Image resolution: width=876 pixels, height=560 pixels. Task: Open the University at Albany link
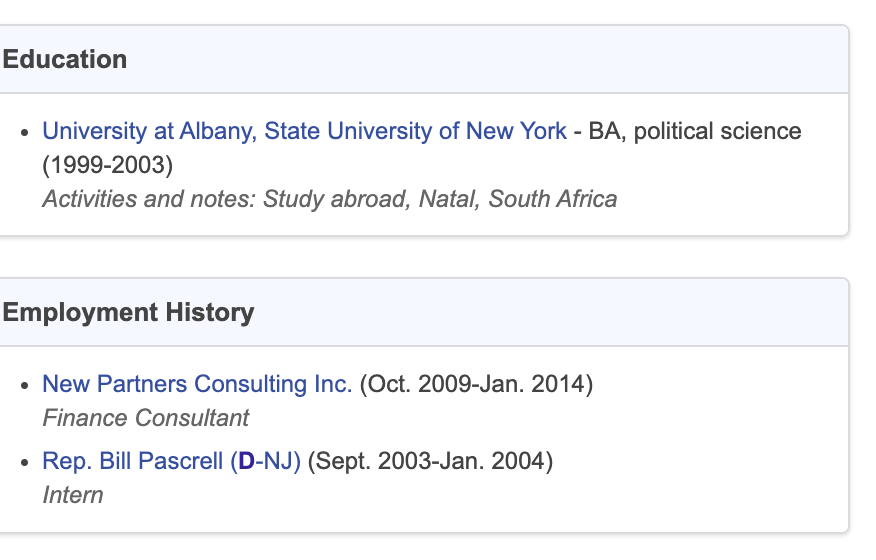[x=304, y=131]
